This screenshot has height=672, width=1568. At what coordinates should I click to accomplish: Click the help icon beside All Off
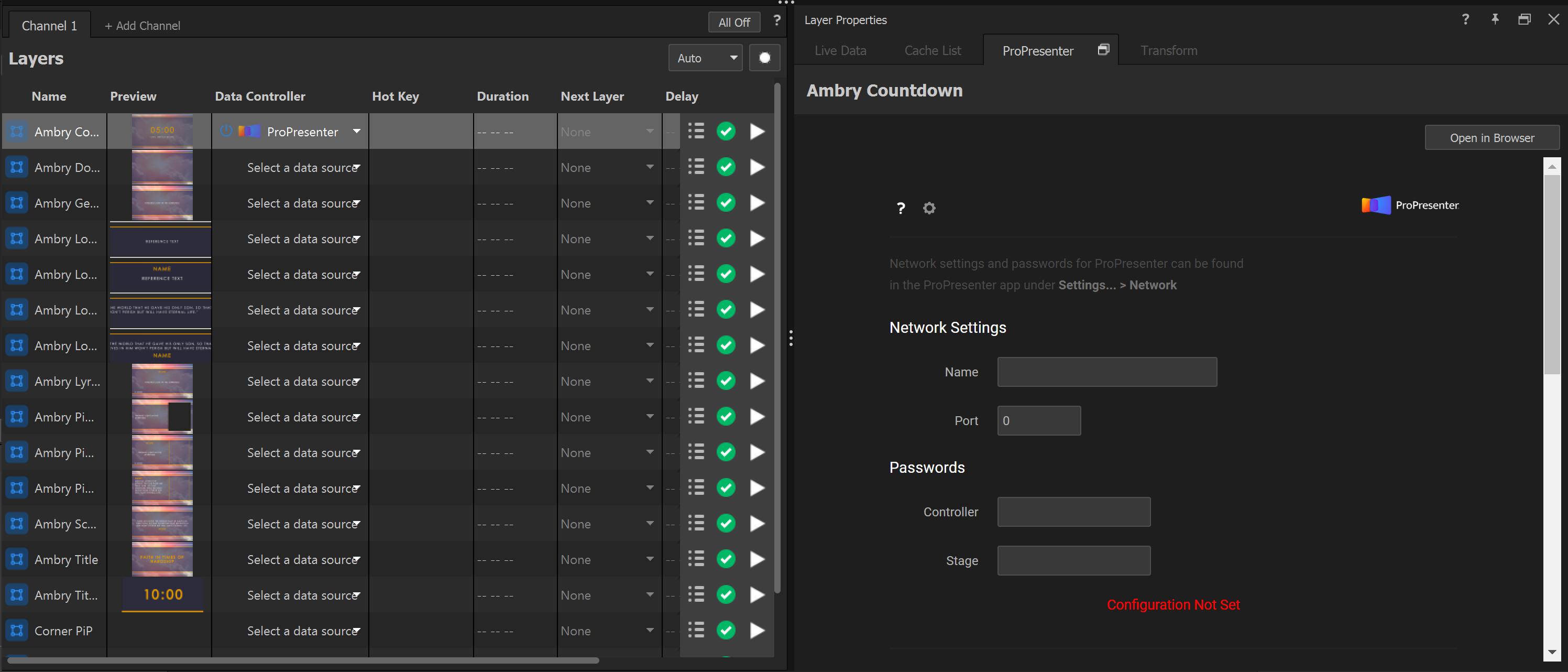pyautogui.click(x=777, y=20)
